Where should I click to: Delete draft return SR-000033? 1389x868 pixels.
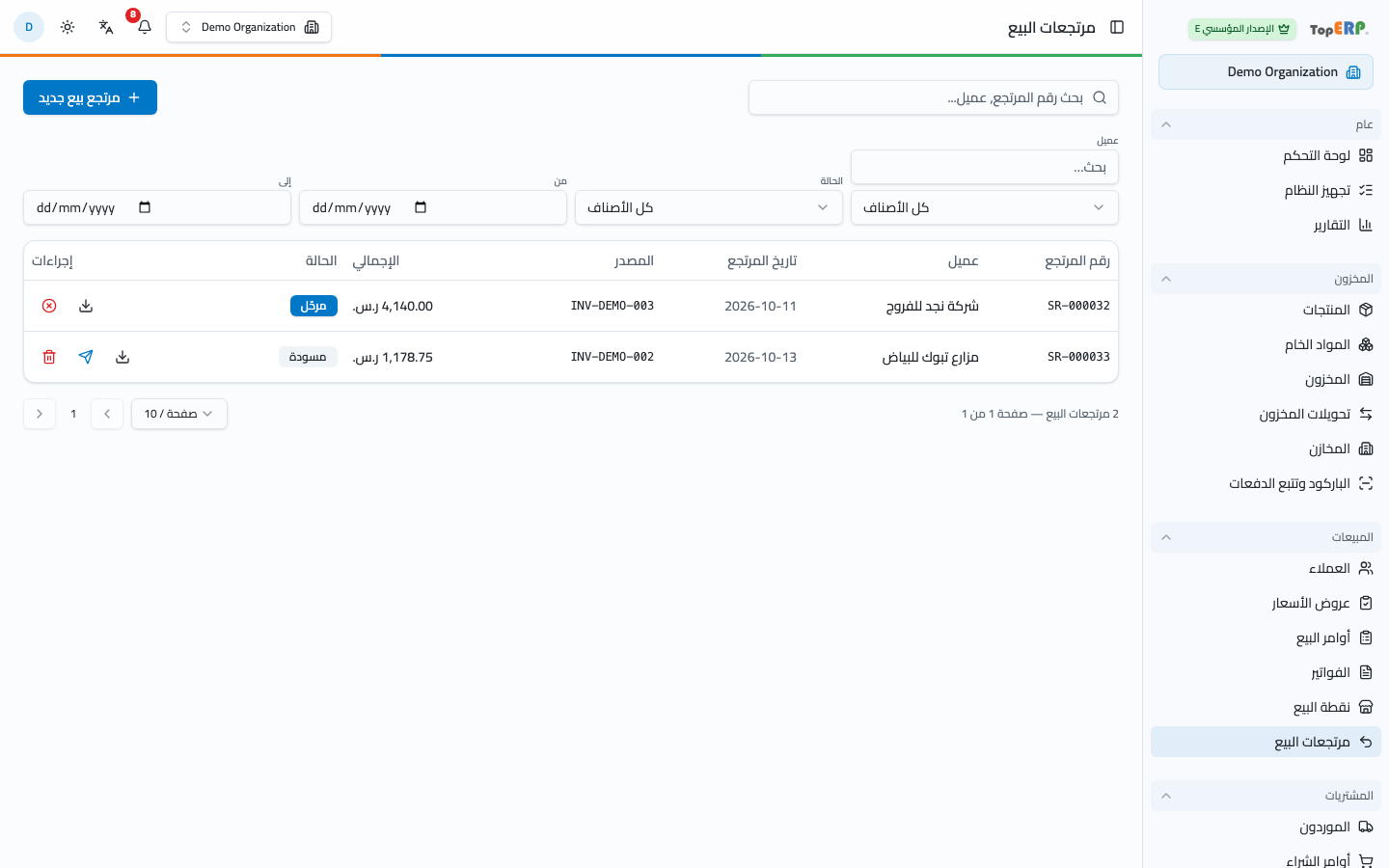click(49, 357)
